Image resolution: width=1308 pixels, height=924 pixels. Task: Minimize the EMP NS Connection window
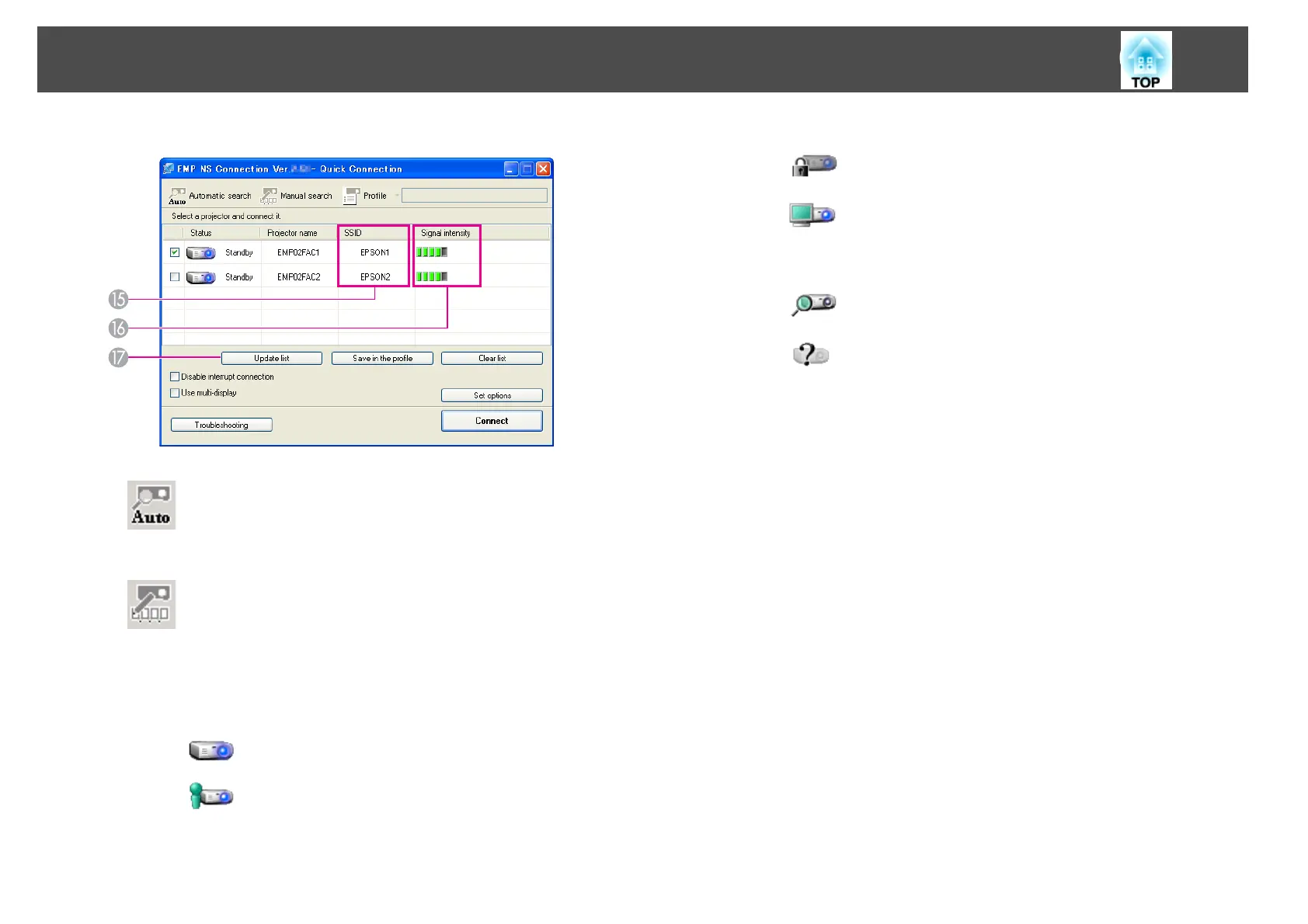point(510,168)
